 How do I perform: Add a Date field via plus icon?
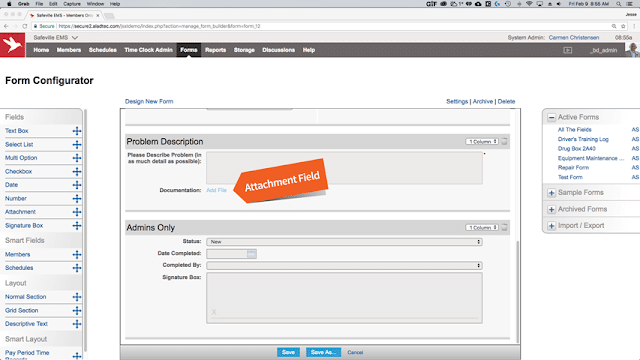77,185
